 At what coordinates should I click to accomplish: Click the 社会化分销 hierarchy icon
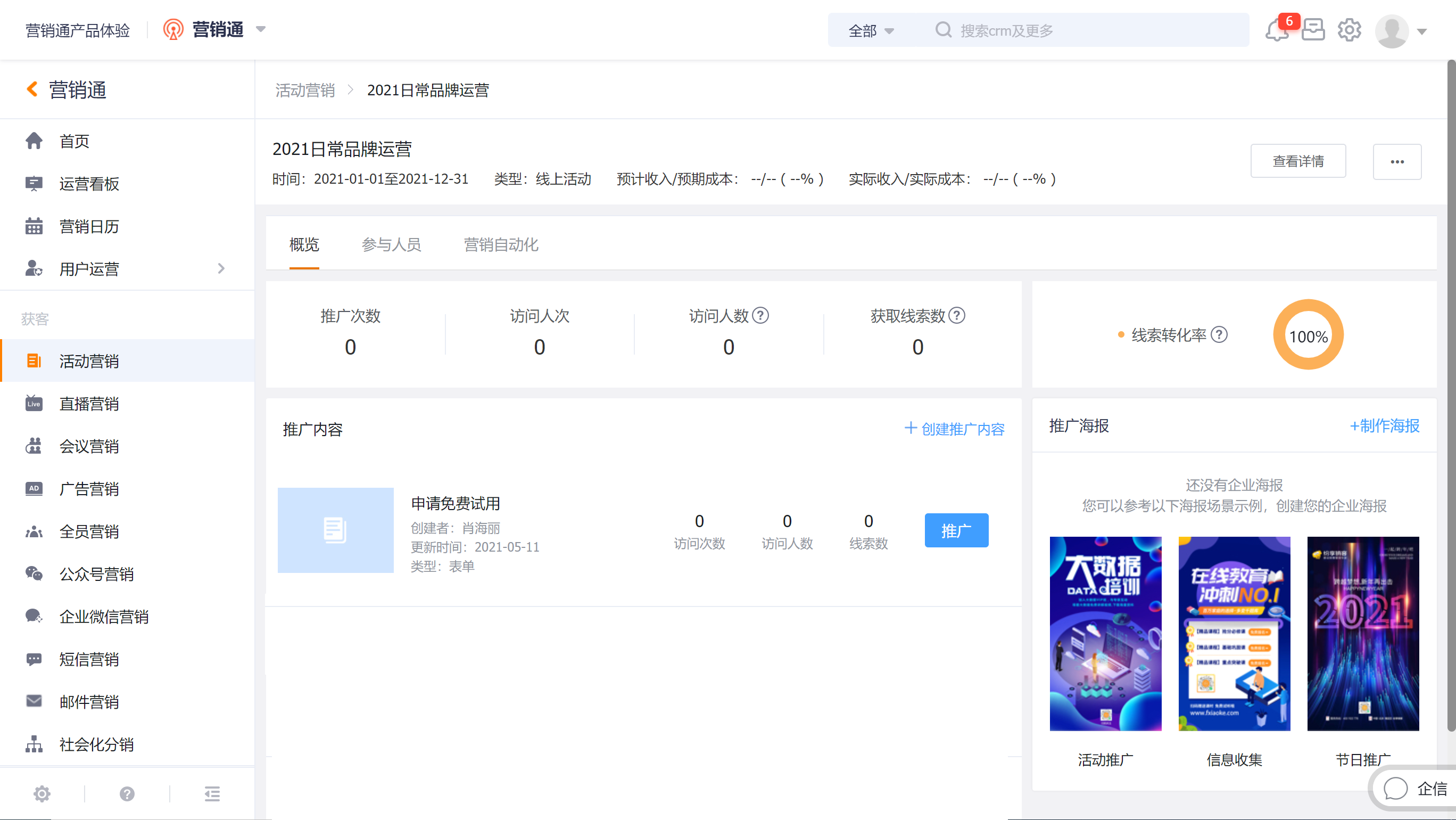click(x=34, y=744)
